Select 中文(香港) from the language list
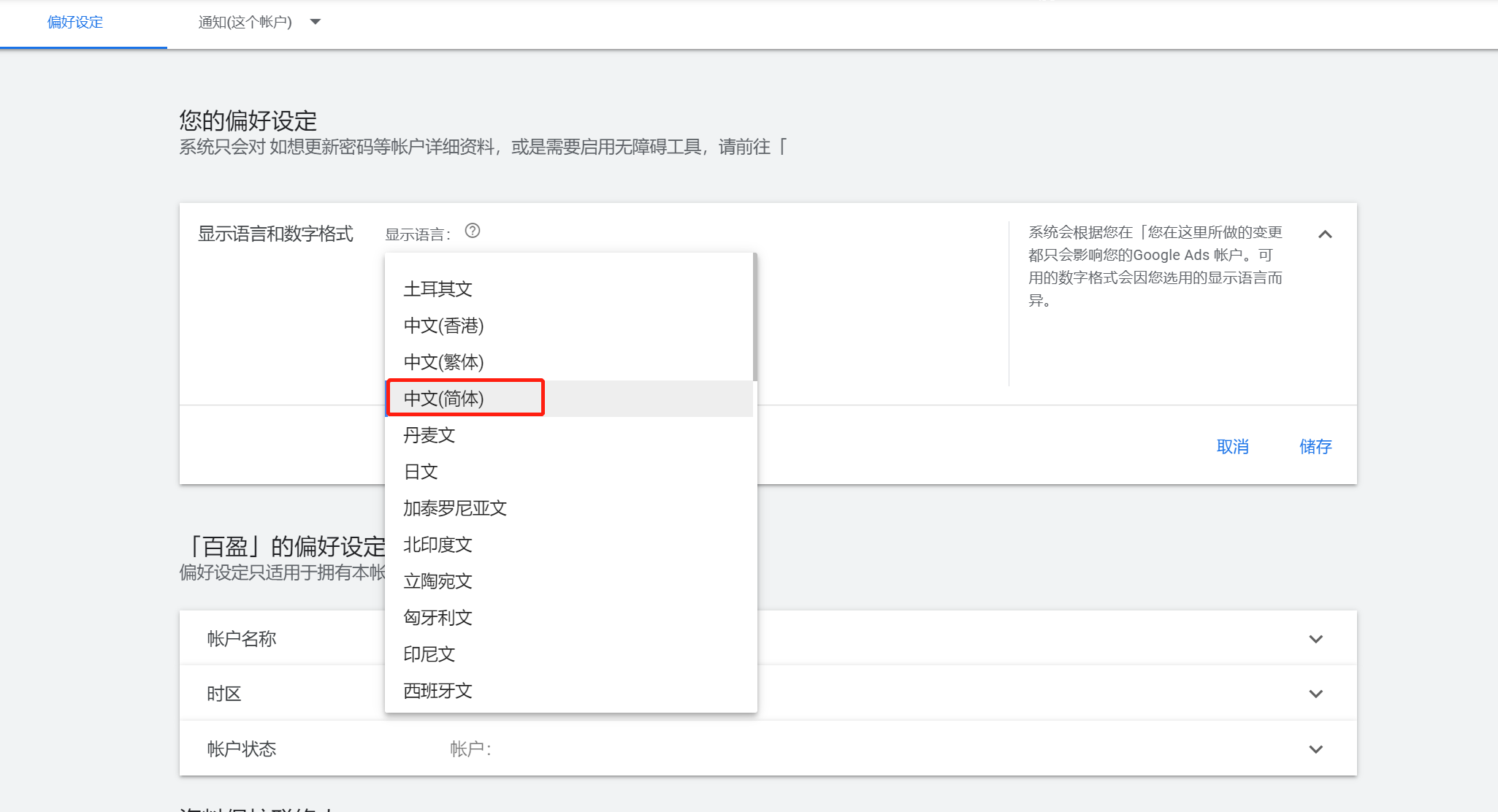The height and width of the screenshot is (812, 1498). pyautogui.click(x=443, y=326)
